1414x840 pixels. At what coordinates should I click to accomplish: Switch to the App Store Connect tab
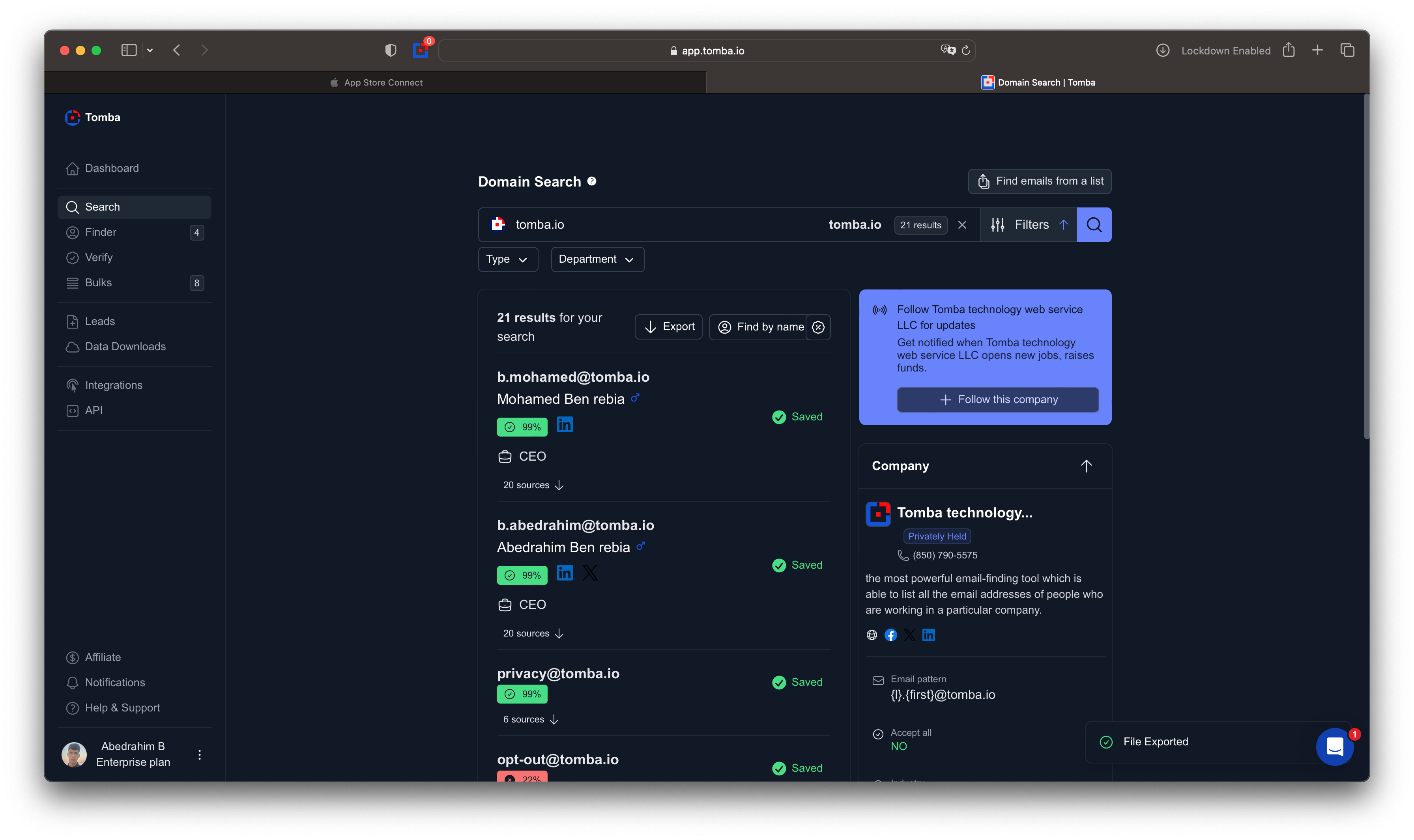[376, 83]
